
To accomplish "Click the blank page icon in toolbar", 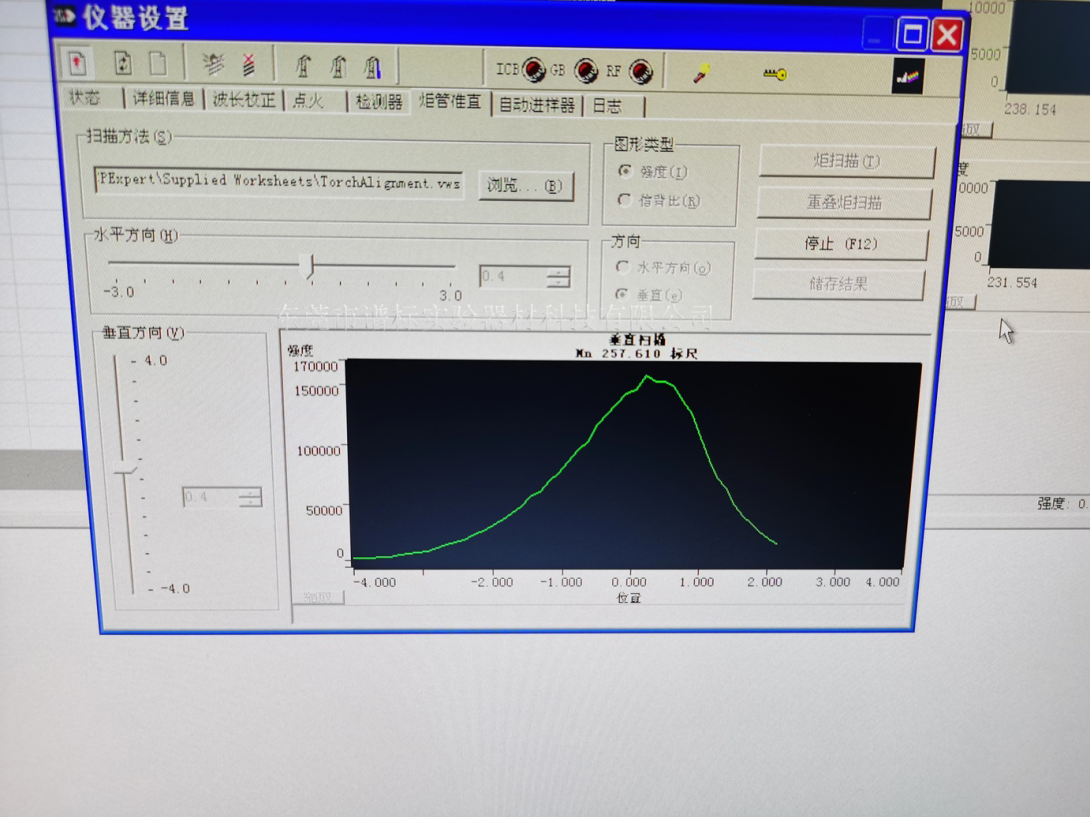I will pyautogui.click(x=158, y=63).
